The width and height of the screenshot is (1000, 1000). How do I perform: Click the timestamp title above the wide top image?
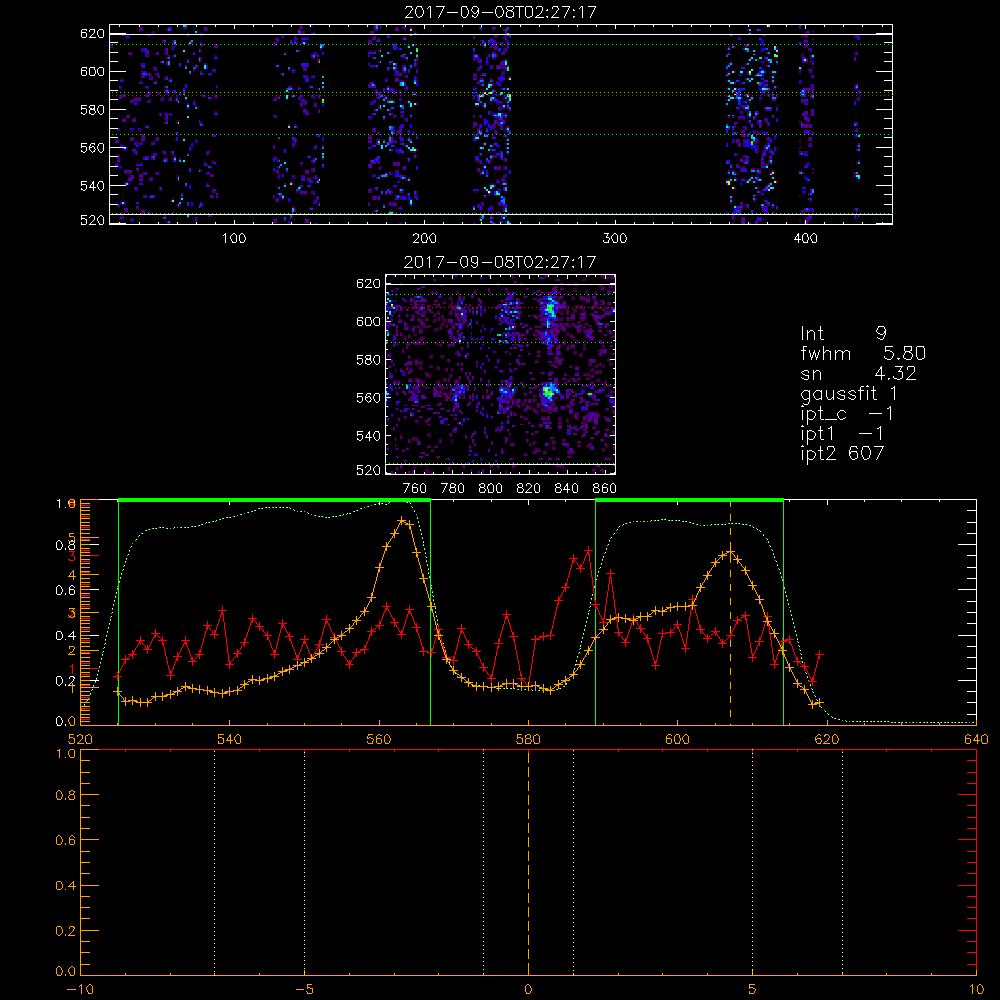point(501,12)
